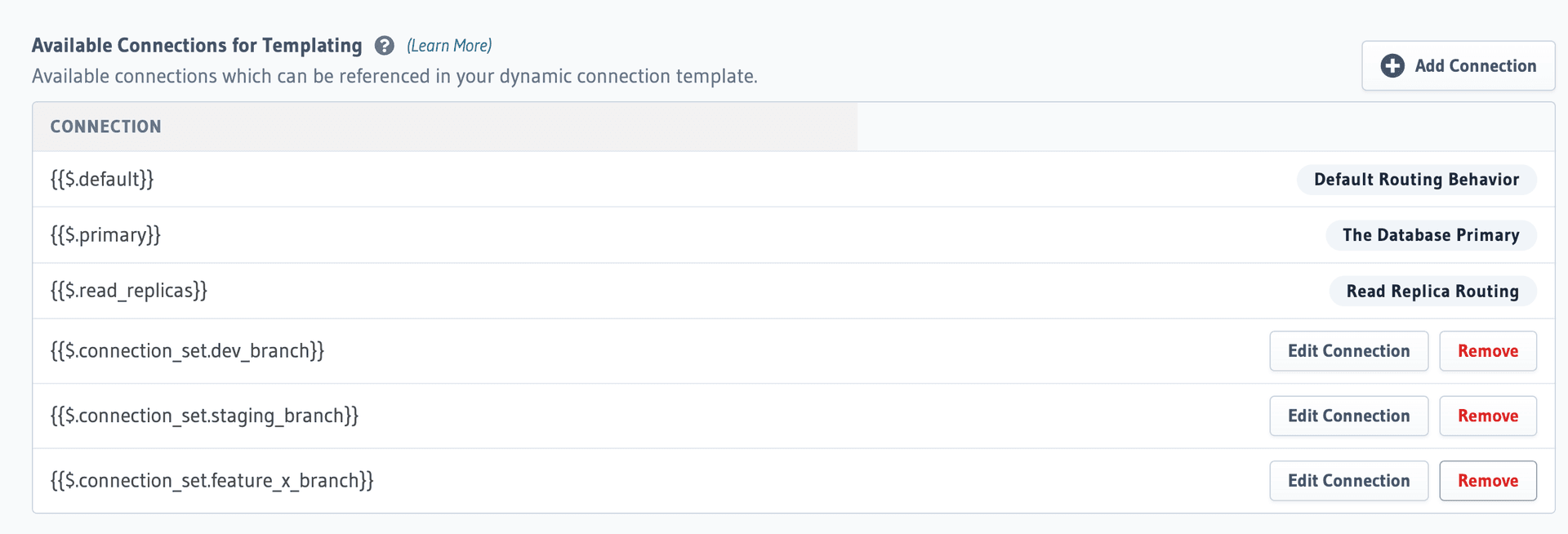Open the (Learn More) link
The height and width of the screenshot is (534, 1568).
point(448,46)
